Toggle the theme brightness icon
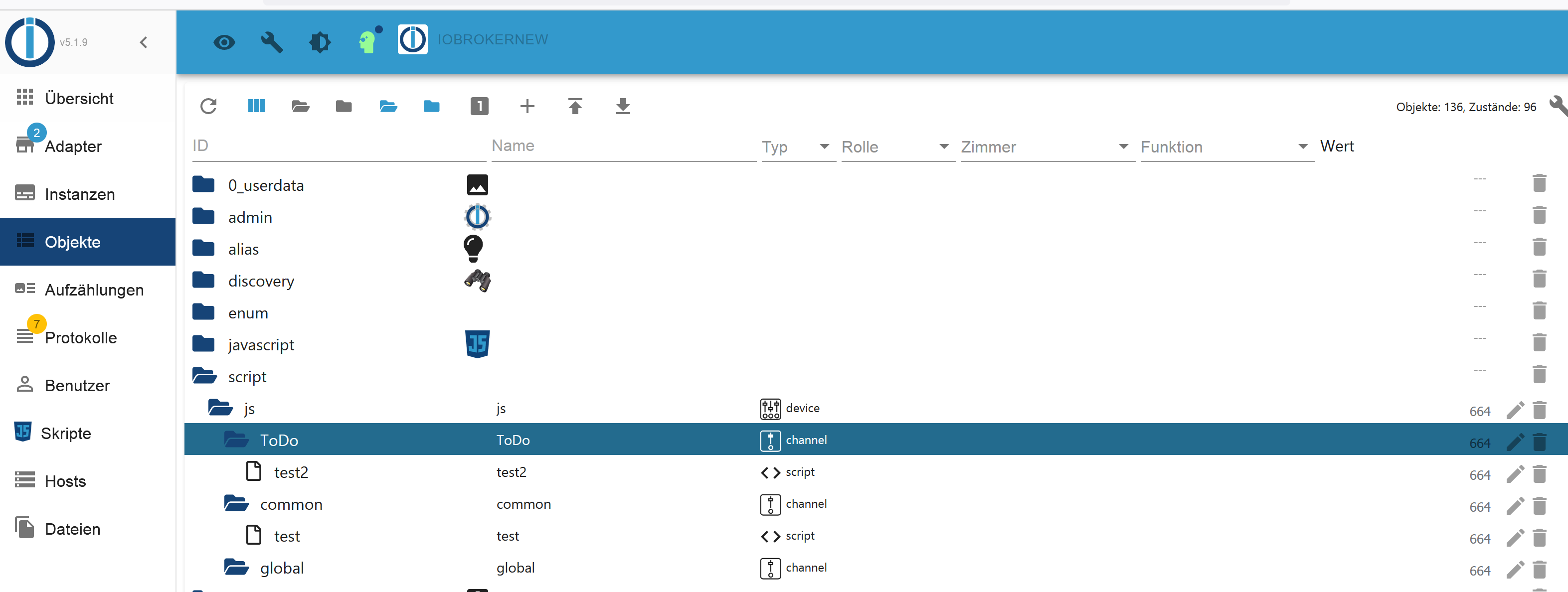1568x592 pixels. tap(320, 42)
